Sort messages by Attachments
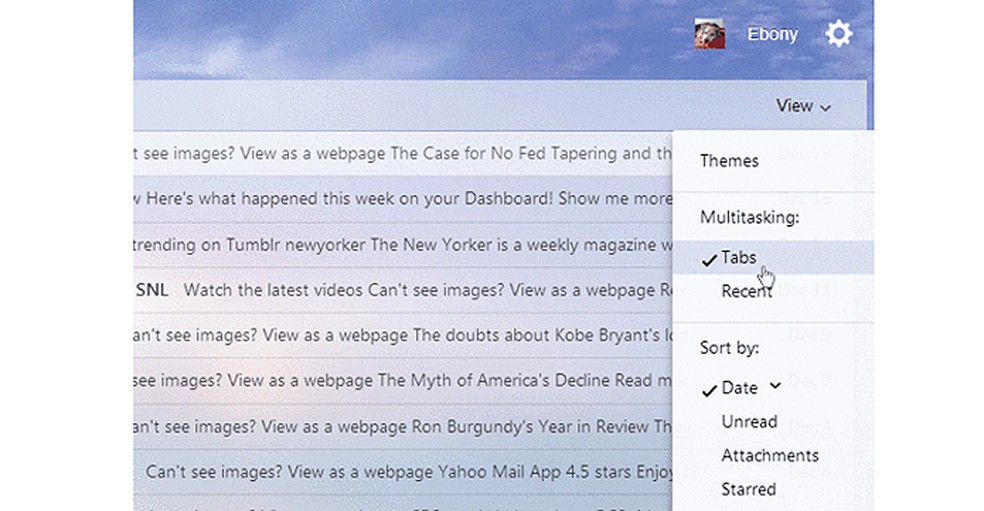 (770, 456)
